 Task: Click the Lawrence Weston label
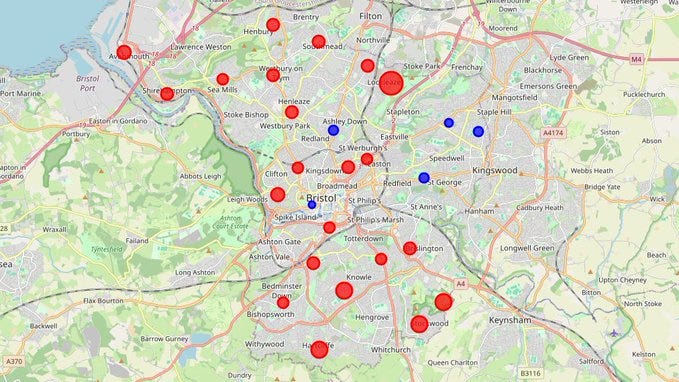201,47
